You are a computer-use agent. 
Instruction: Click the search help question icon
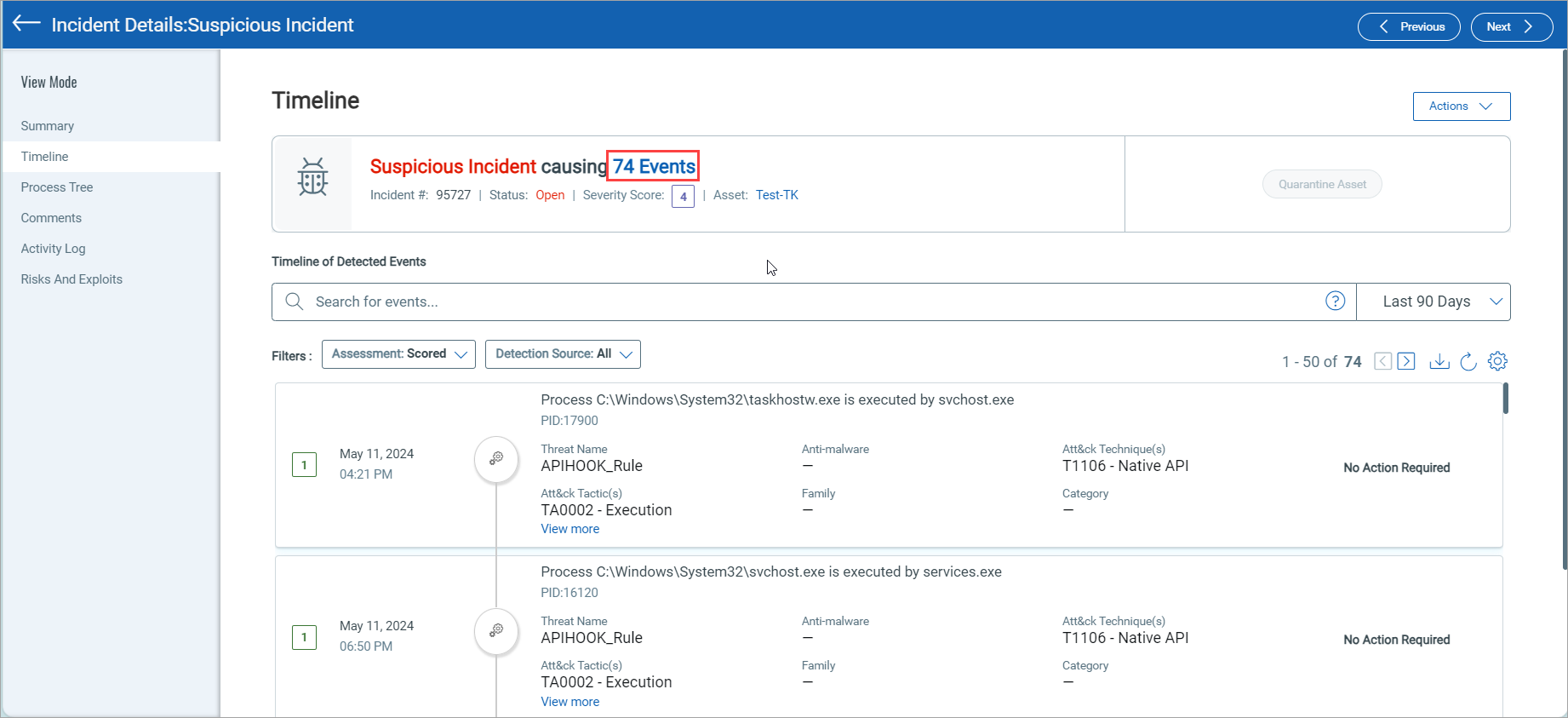(1335, 302)
